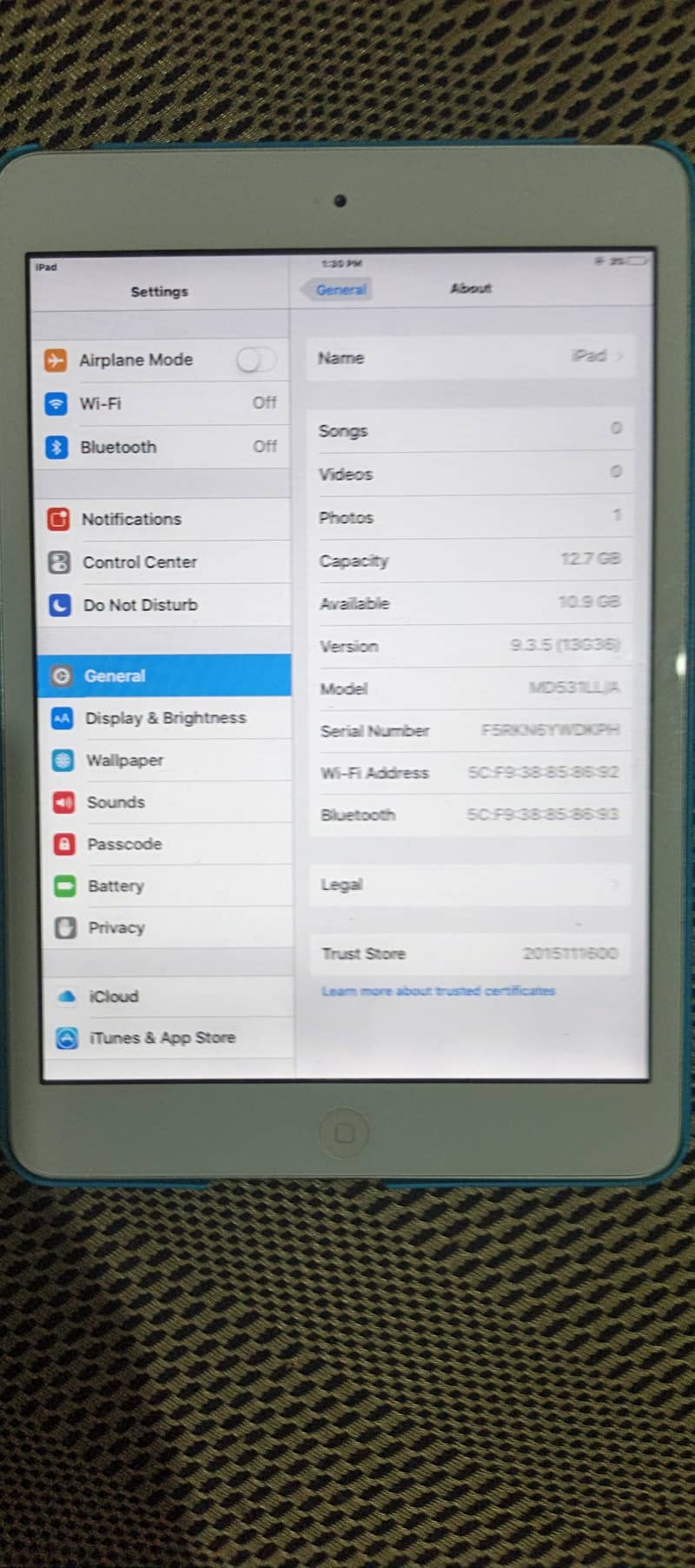This screenshot has height=1568, width=695.
Task: Tap the Battery icon in sidebar
Action: coord(65,886)
